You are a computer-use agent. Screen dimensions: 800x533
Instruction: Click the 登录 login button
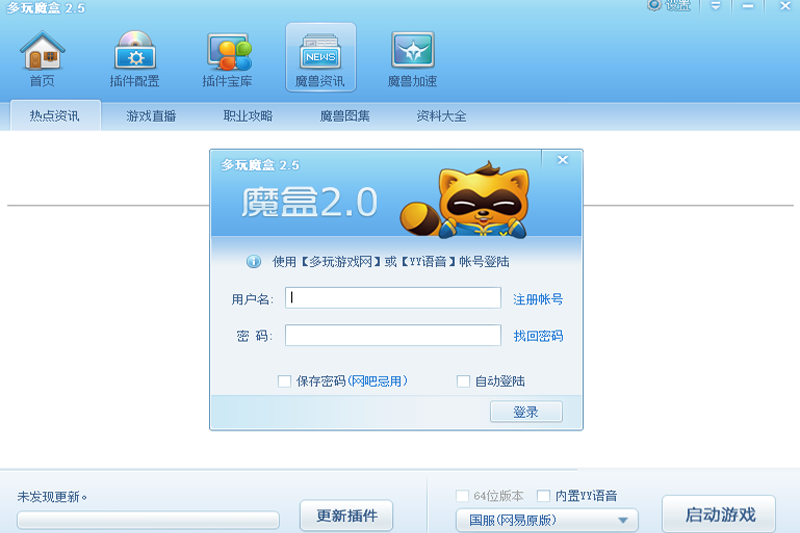pos(526,412)
